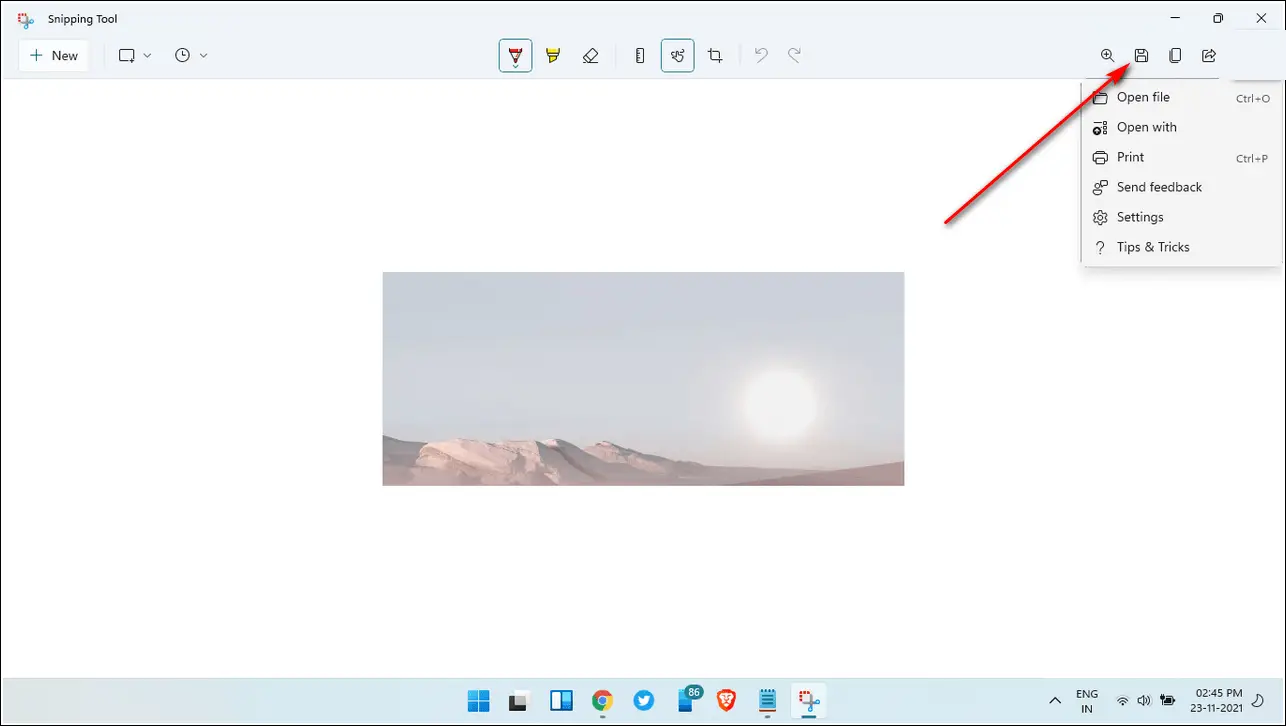Image resolution: width=1286 pixels, height=726 pixels.
Task: Toggle Touch Writing mode
Action: point(677,56)
